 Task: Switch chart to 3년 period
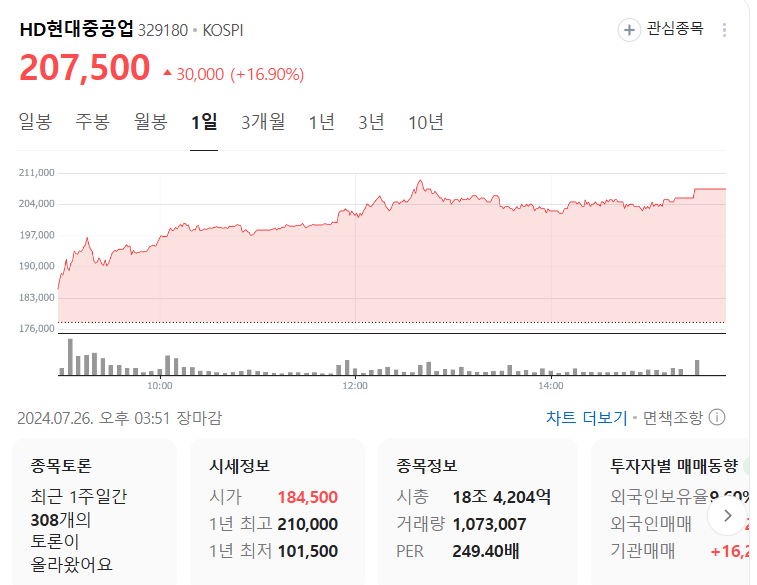(372, 122)
